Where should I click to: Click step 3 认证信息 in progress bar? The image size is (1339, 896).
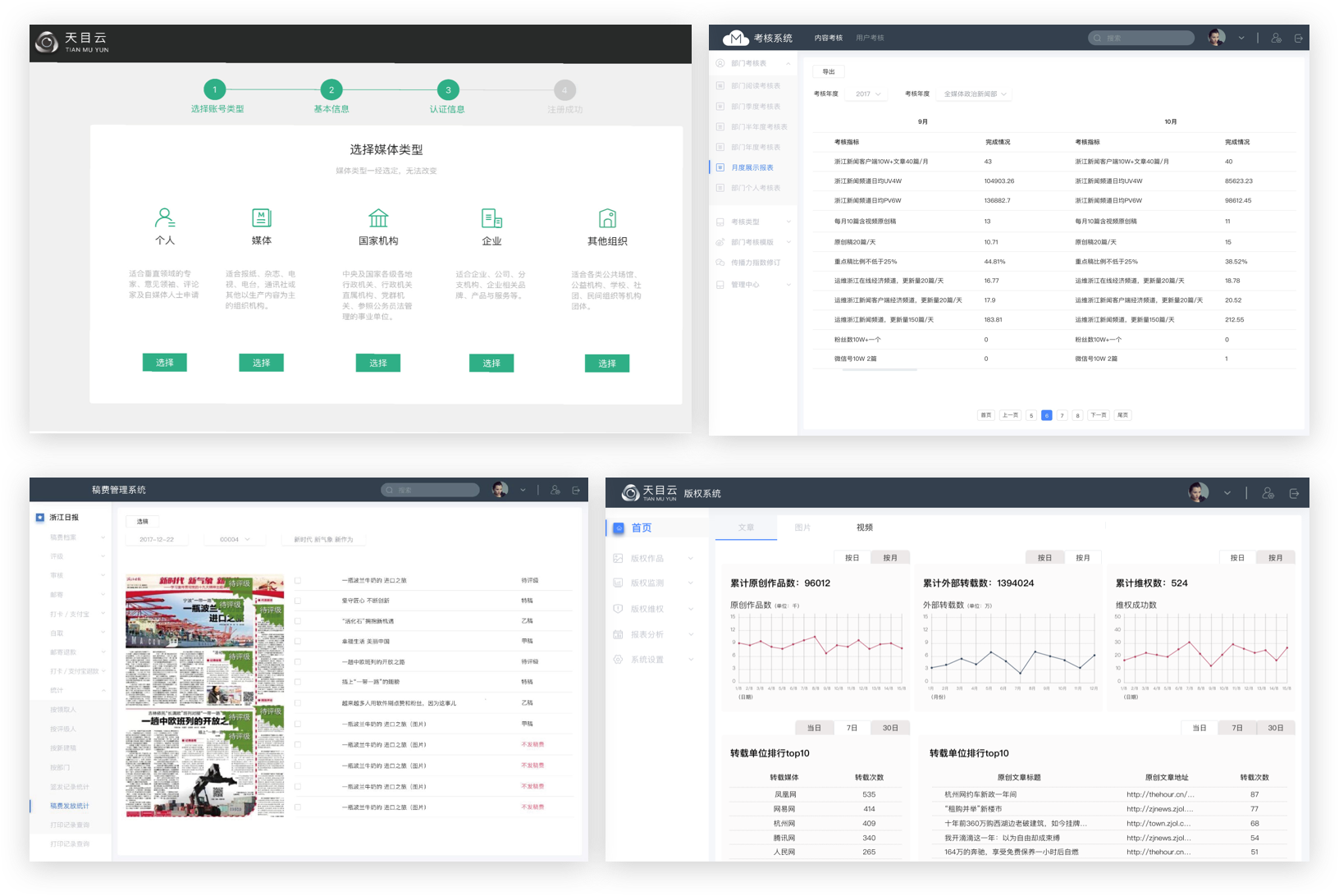tap(448, 90)
